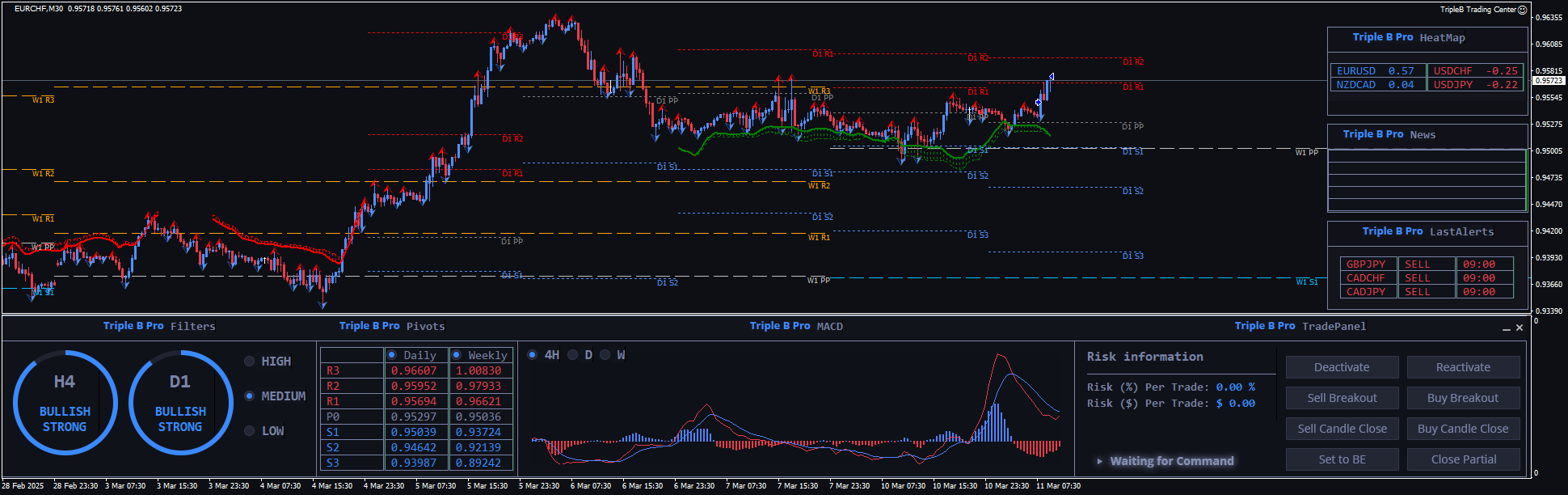Switch MACD timeframe to D
This screenshot has width=1568, height=495.
coord(573,355)
